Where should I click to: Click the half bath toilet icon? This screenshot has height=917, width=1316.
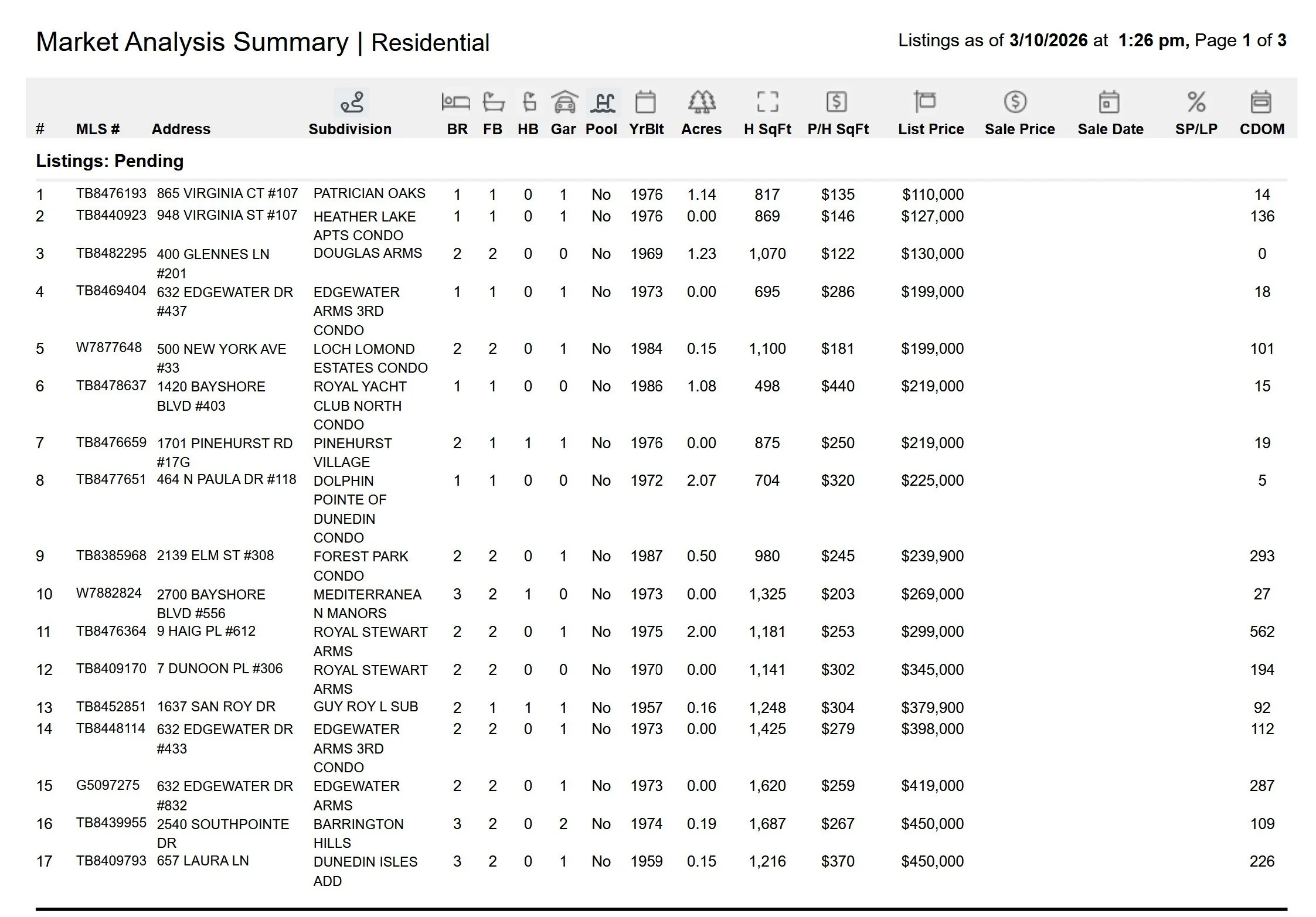pos(529,102)
